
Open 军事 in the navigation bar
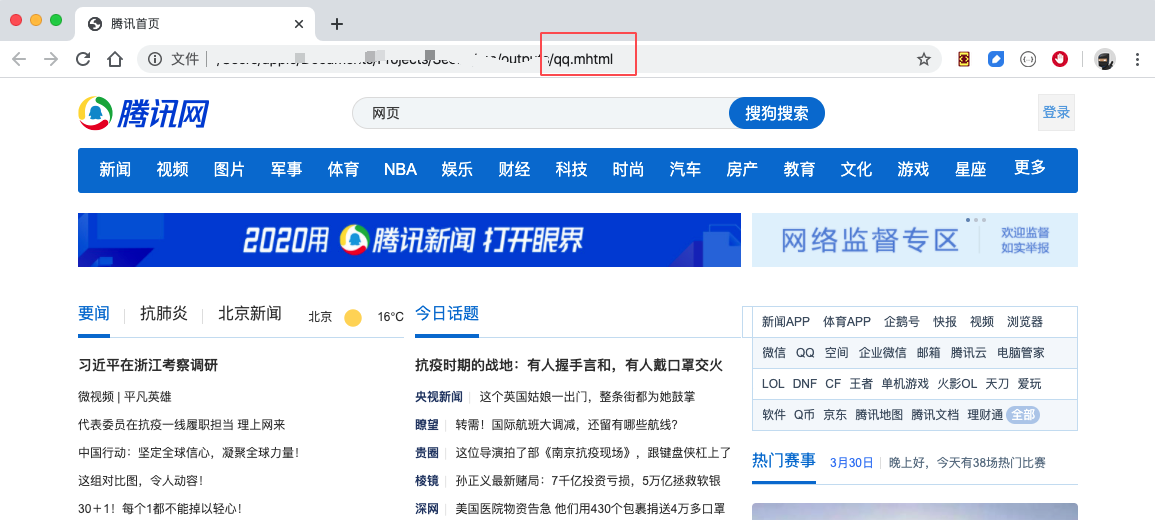(287, 169)
